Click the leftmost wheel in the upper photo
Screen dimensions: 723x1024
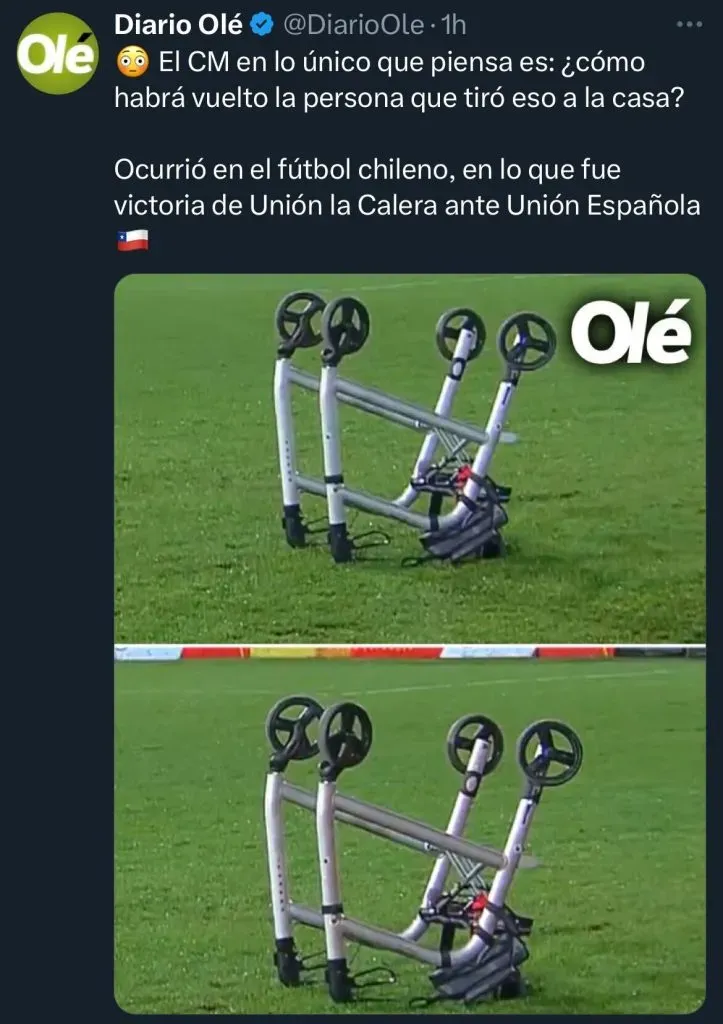click(300, 319)
